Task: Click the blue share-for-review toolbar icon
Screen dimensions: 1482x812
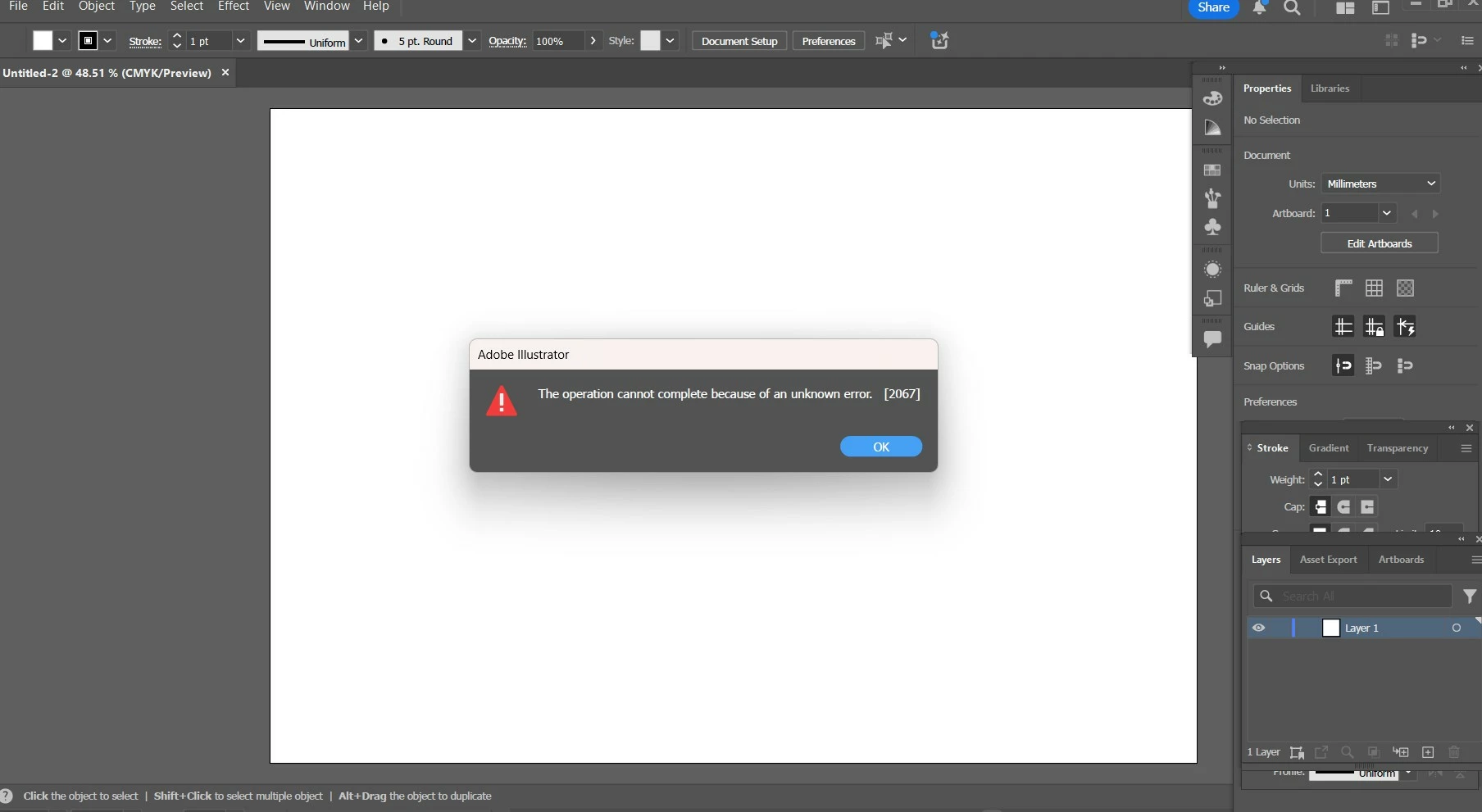Action: [x=939, y=41]
